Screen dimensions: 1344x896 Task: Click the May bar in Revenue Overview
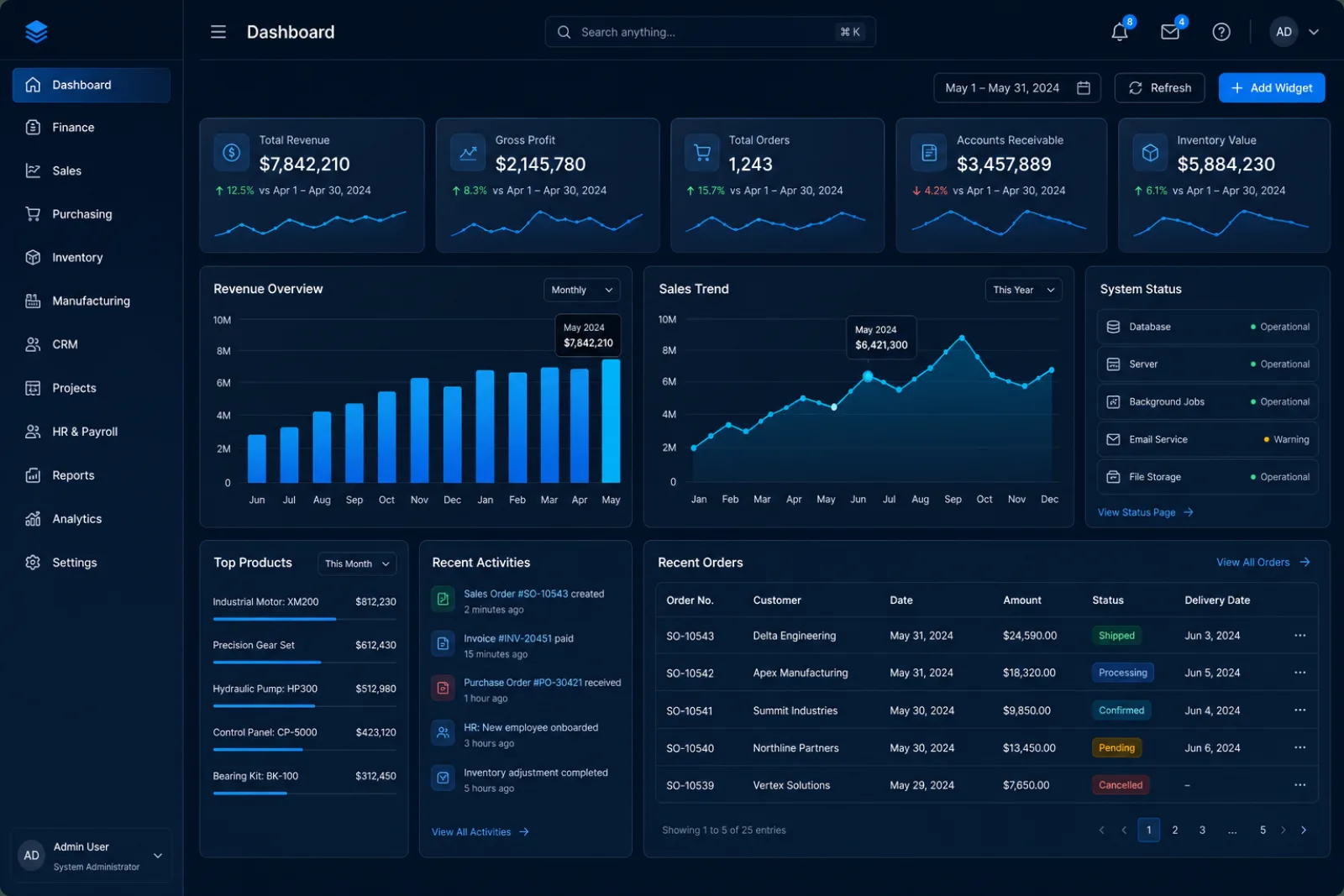coord(612,421)
